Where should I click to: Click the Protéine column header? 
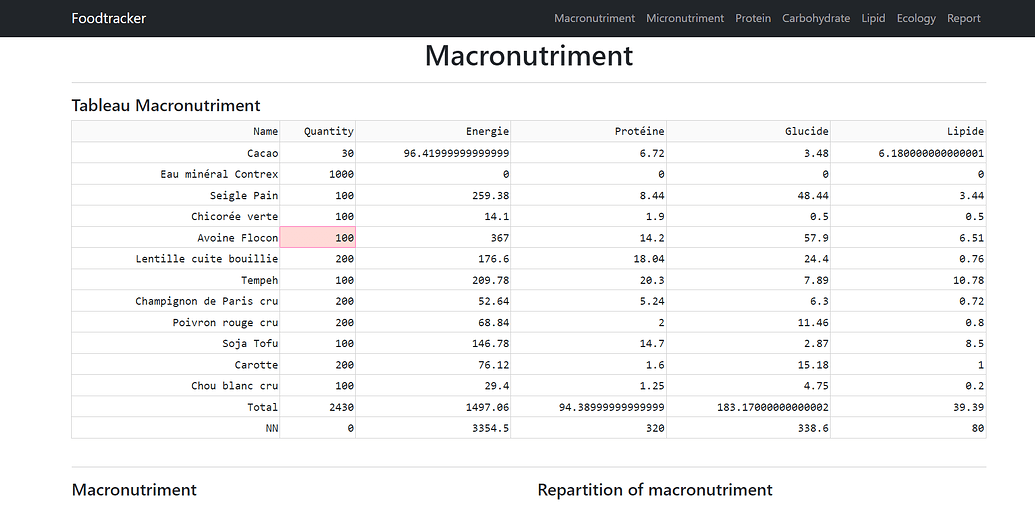tap(589, 131)
